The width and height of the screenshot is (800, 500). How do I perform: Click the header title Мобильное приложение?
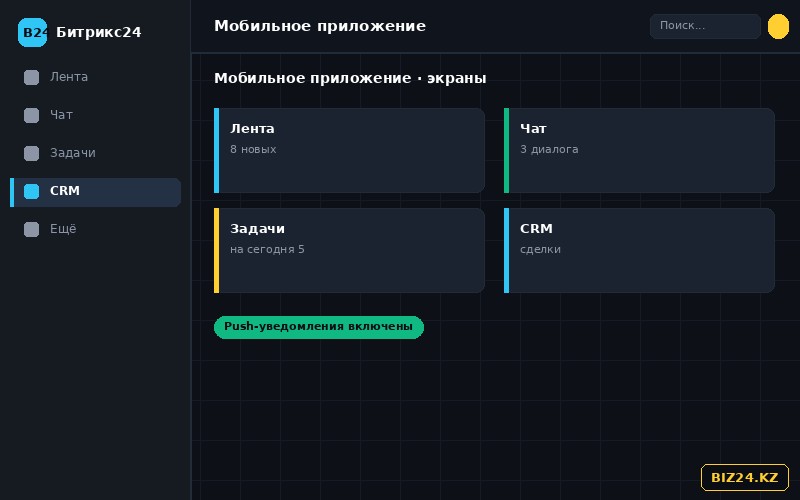[320, 26]
